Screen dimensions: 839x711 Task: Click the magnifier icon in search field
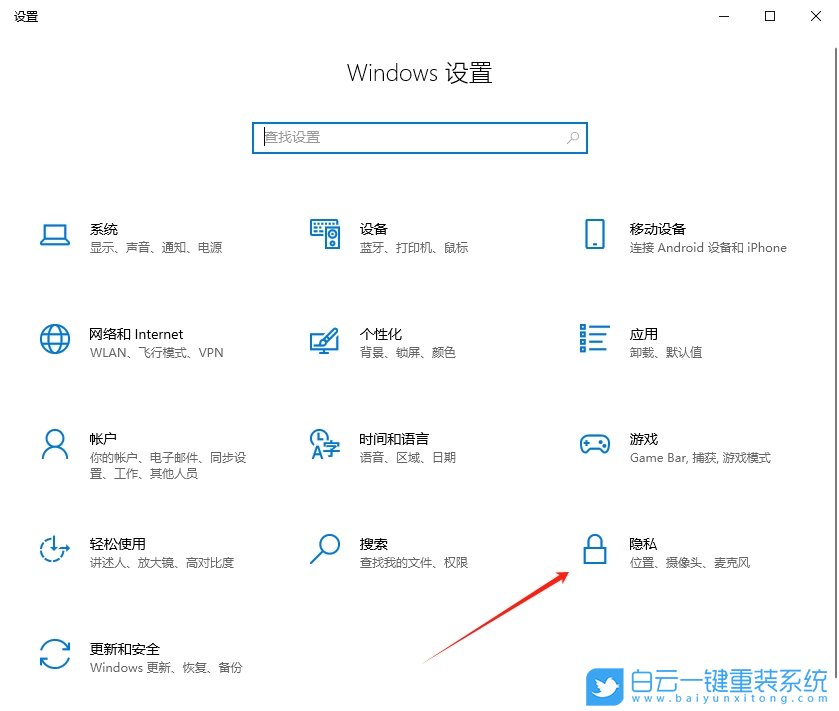pos(572,137)
